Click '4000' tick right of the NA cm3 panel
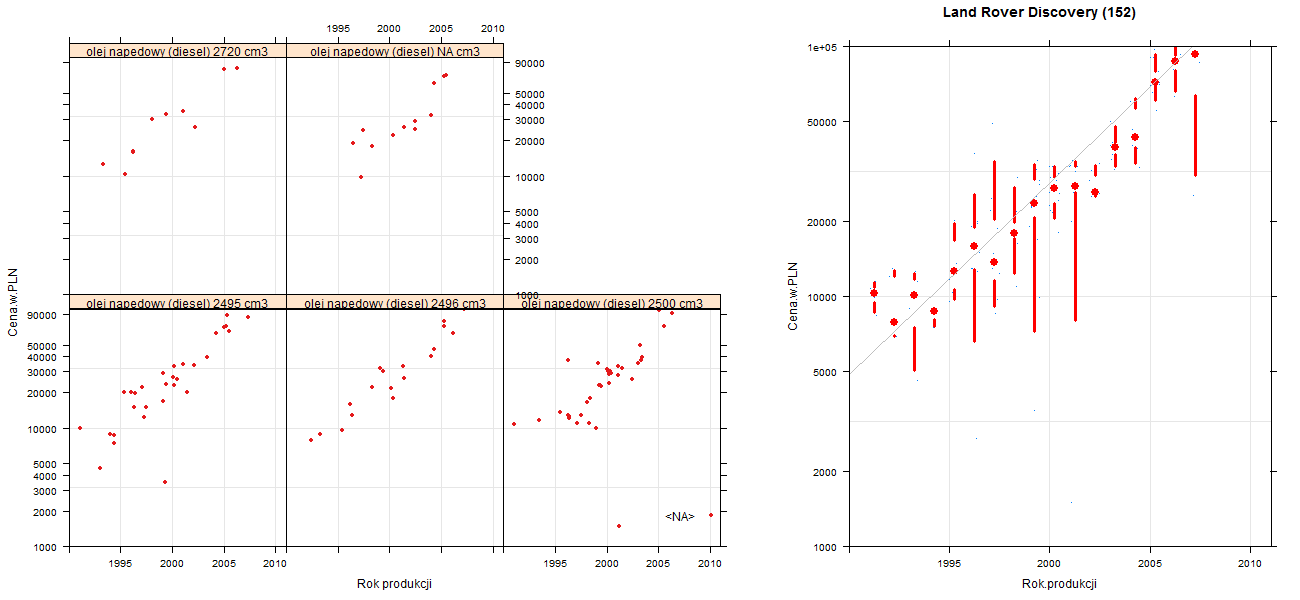 click(x=527, y=224)
